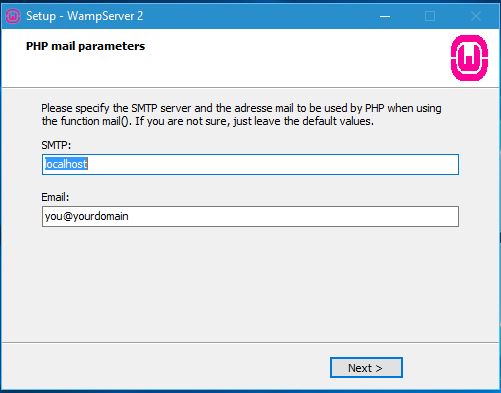Place the cursor at the blank end of the SMTP field

(273, 164)
